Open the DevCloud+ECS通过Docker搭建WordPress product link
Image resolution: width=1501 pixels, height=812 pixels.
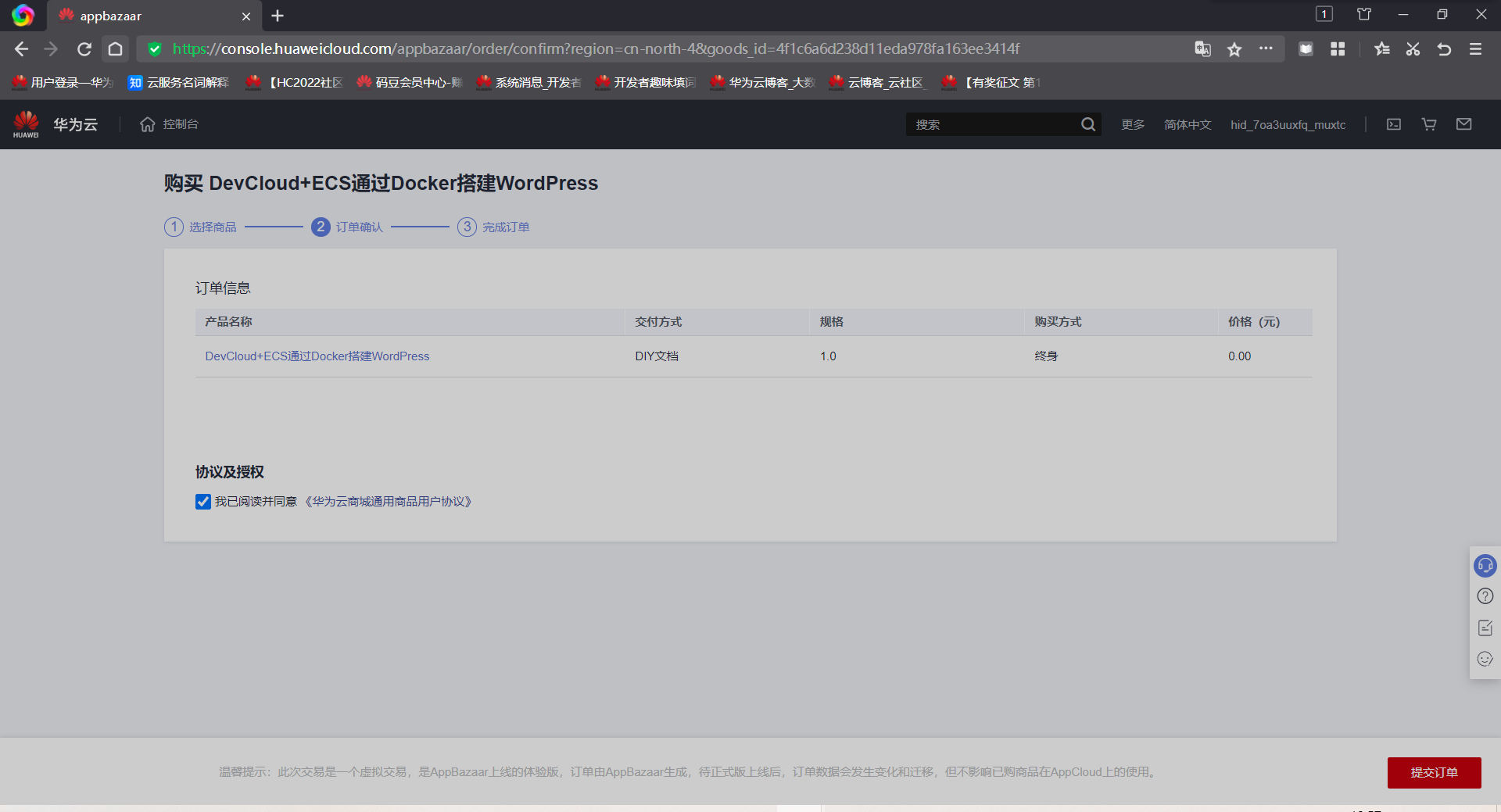click(x=317, y=356)
